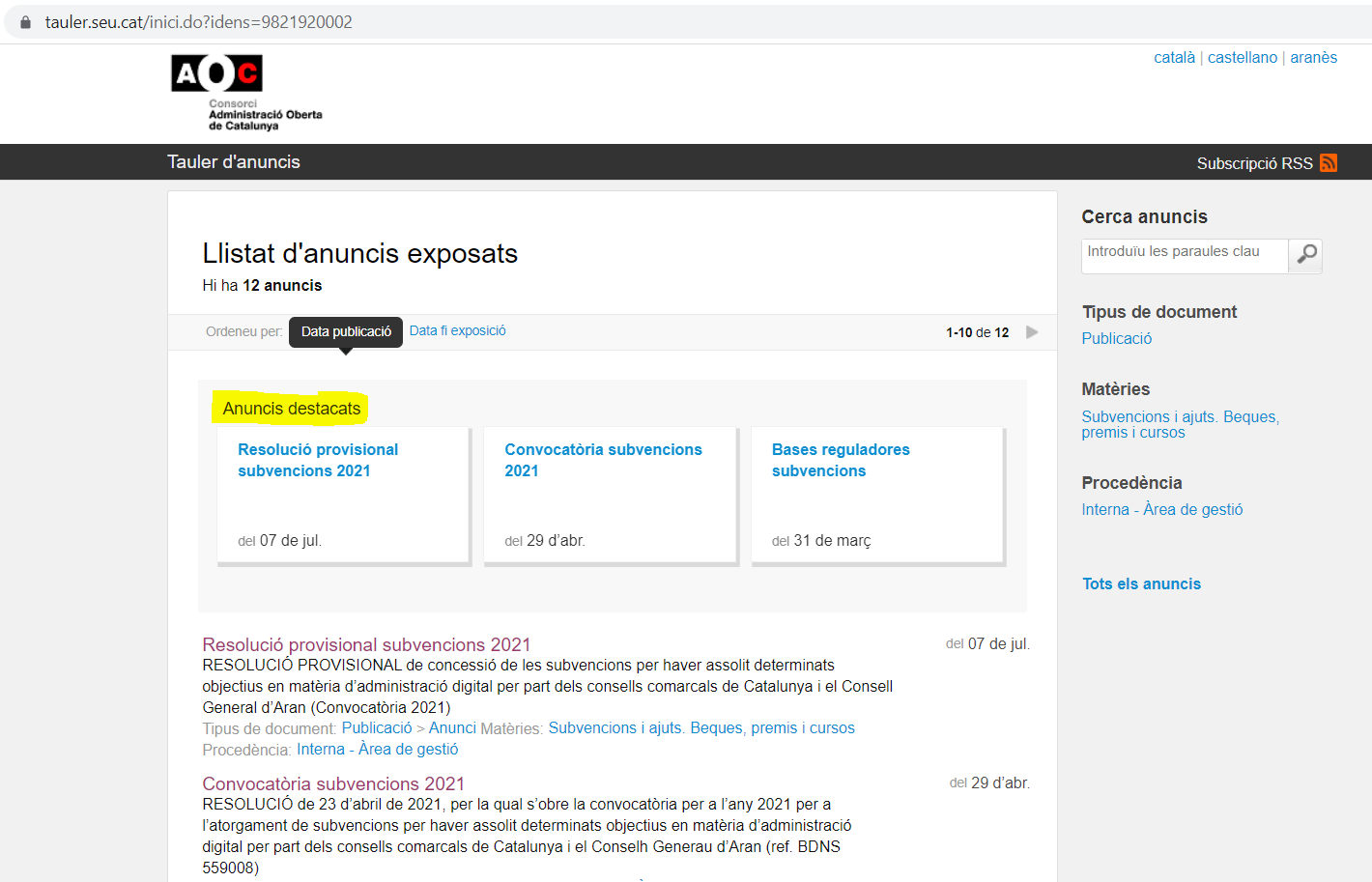
Task: Open Resolució provisional subvencions 2021 list heading
Action: click(x=366, y=644)
